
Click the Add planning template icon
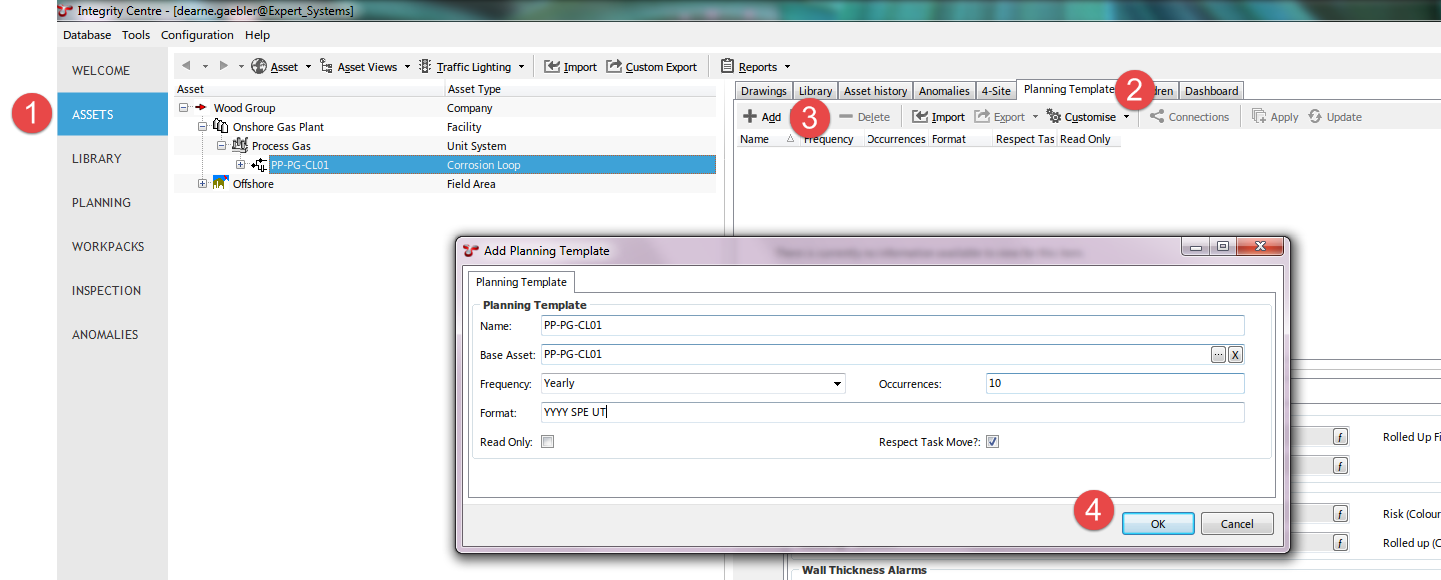coord(750,117)
